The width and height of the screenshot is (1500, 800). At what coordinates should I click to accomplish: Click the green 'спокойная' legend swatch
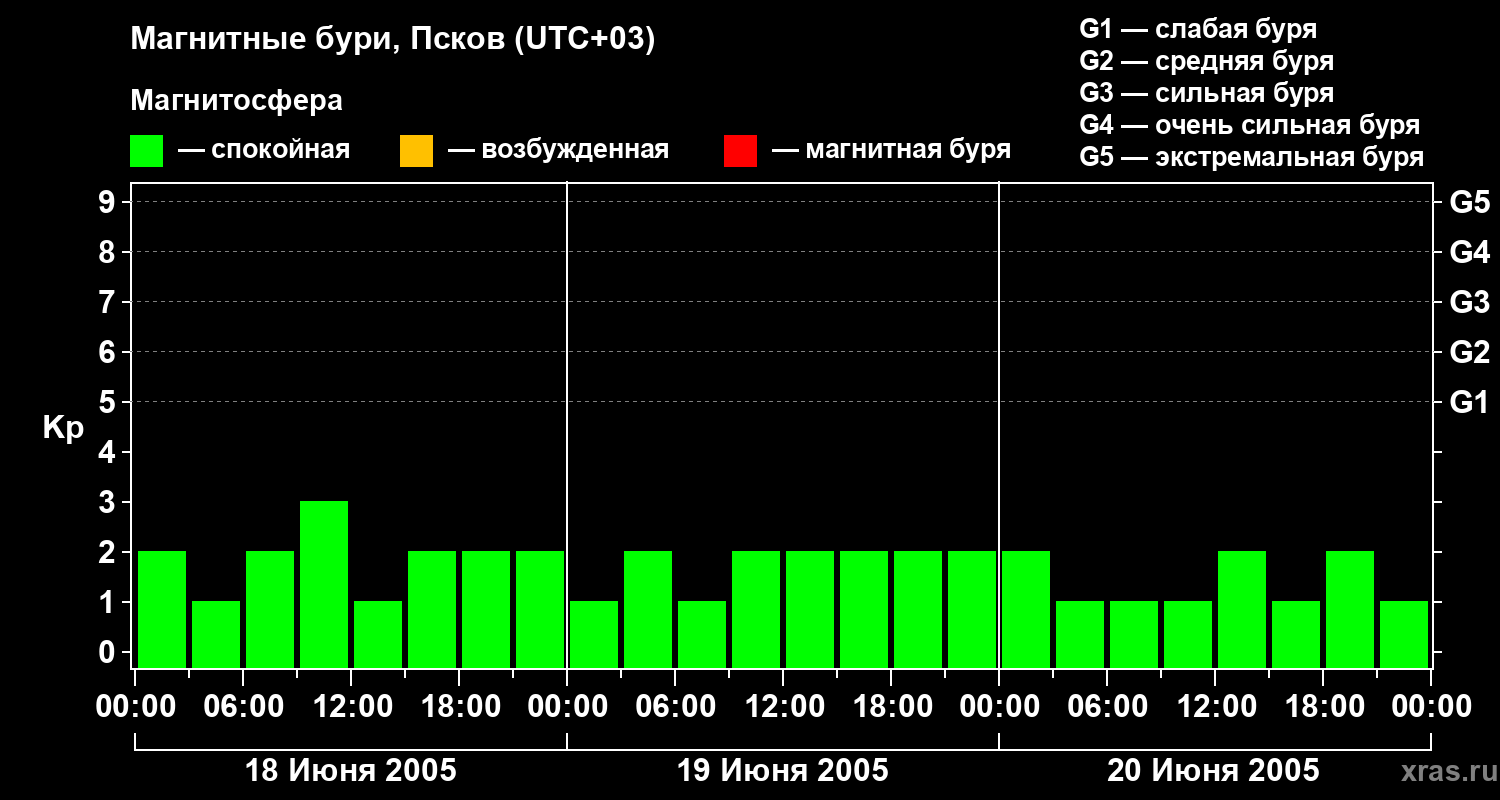146,151
